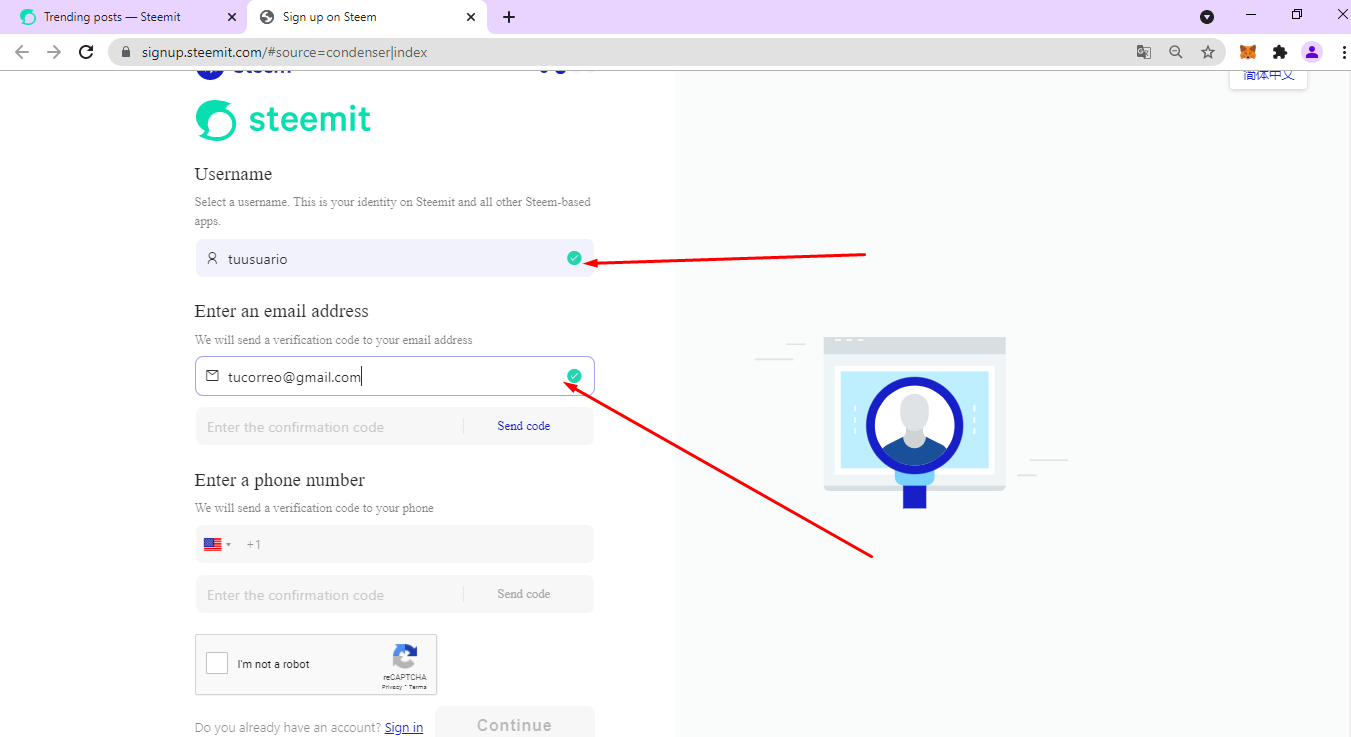Follow the Sign in link
Image resolution: width=1351 pixels, height=737 pixels.
coord(404,728)
